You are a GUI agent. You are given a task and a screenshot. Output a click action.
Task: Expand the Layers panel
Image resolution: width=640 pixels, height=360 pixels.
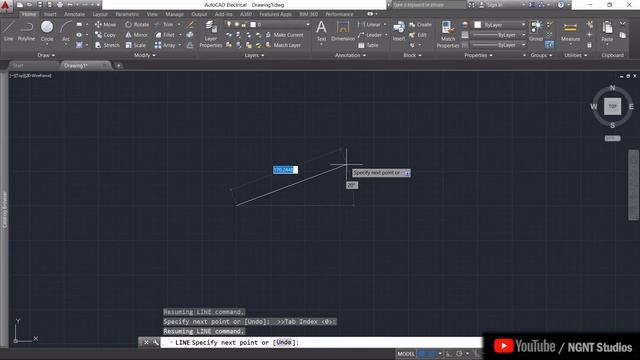254,55
